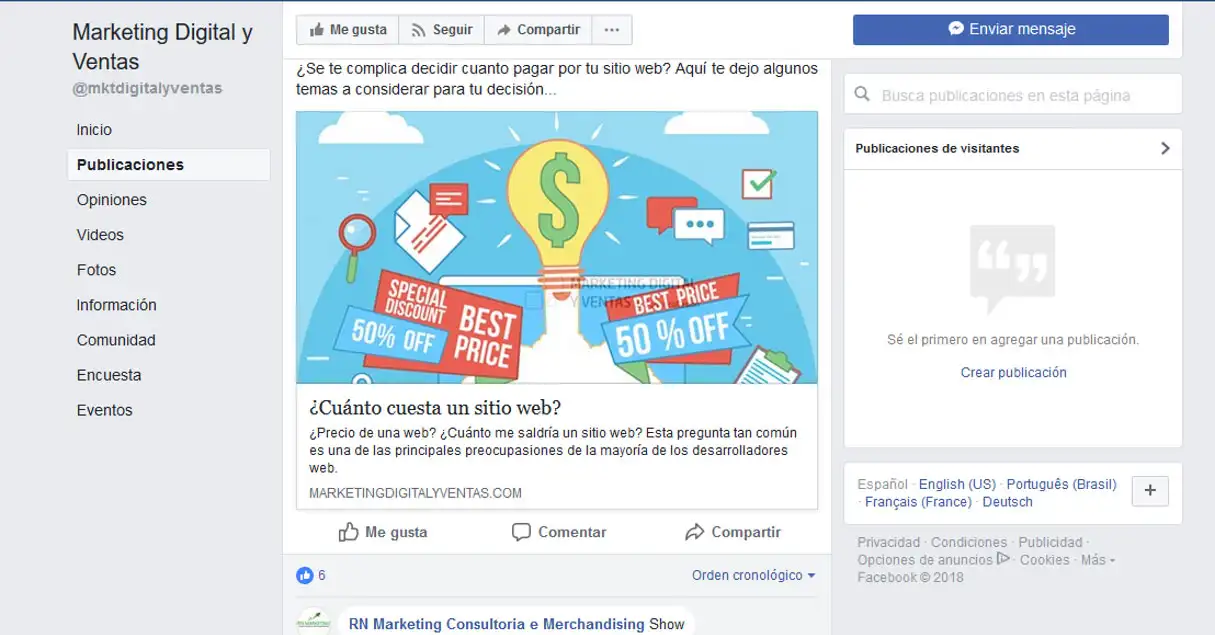Open the three-dots more options button
The height and width of the screenshot is (635, 1215).
point(612,30)
